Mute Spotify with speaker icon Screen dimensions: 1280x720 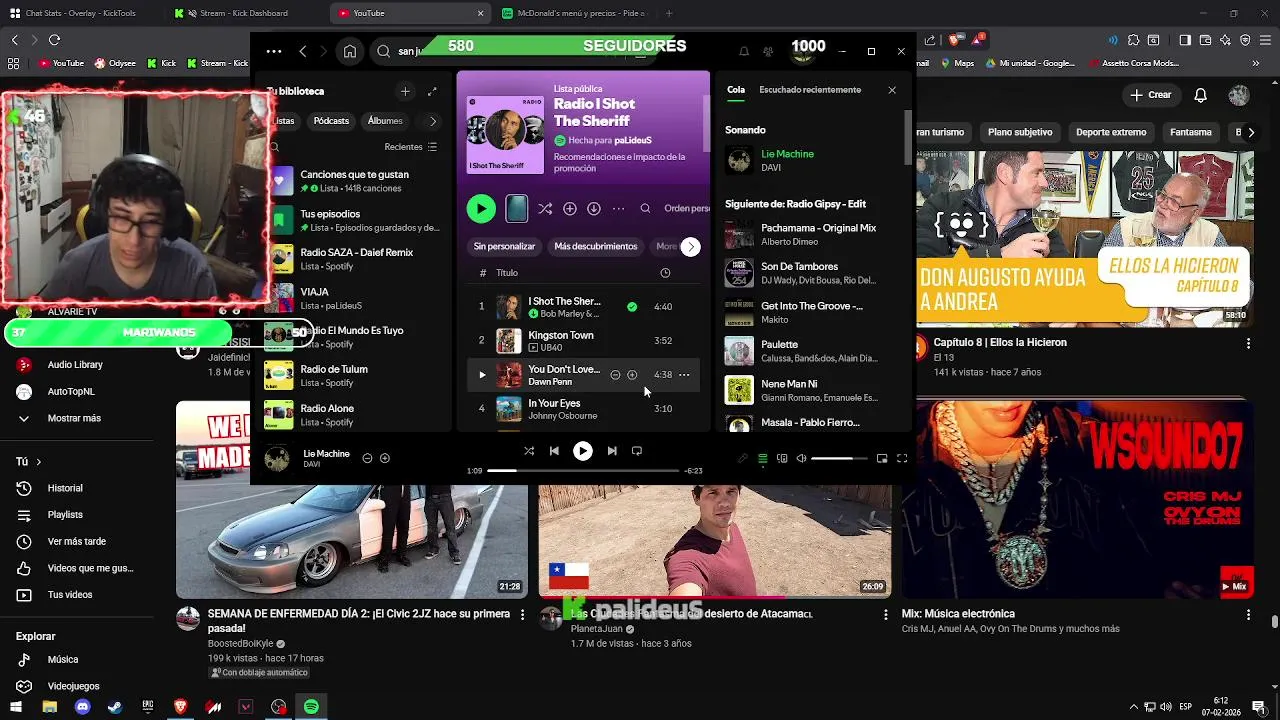click(x=801, y=458)
